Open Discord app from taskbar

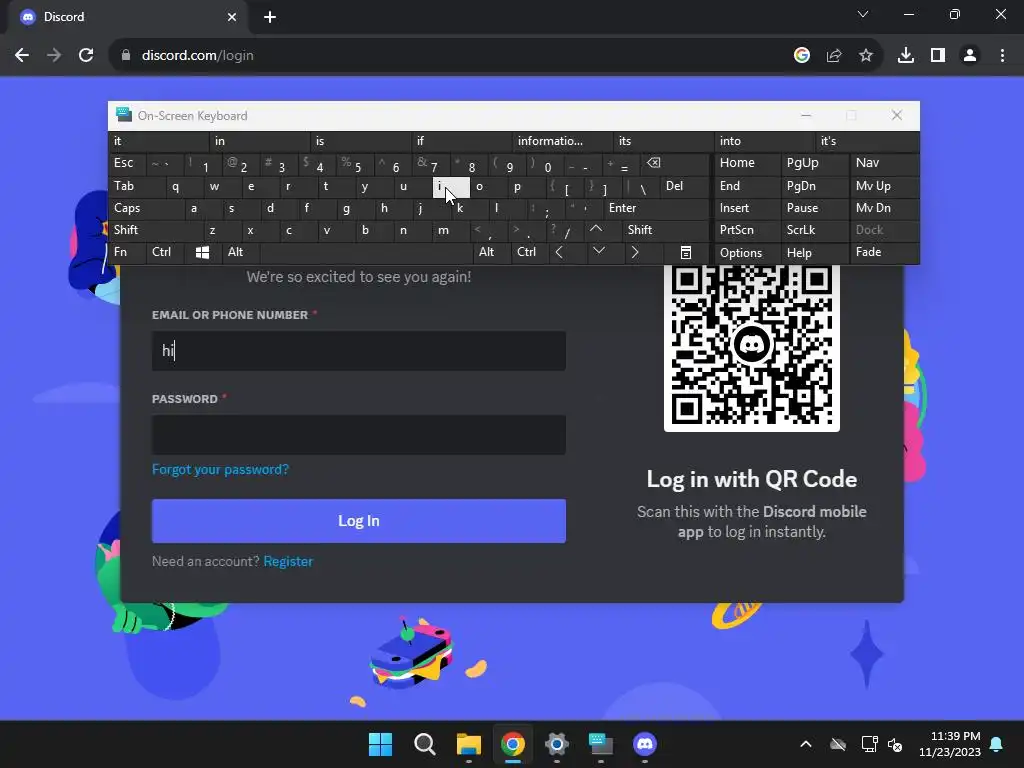click(645, 744)
